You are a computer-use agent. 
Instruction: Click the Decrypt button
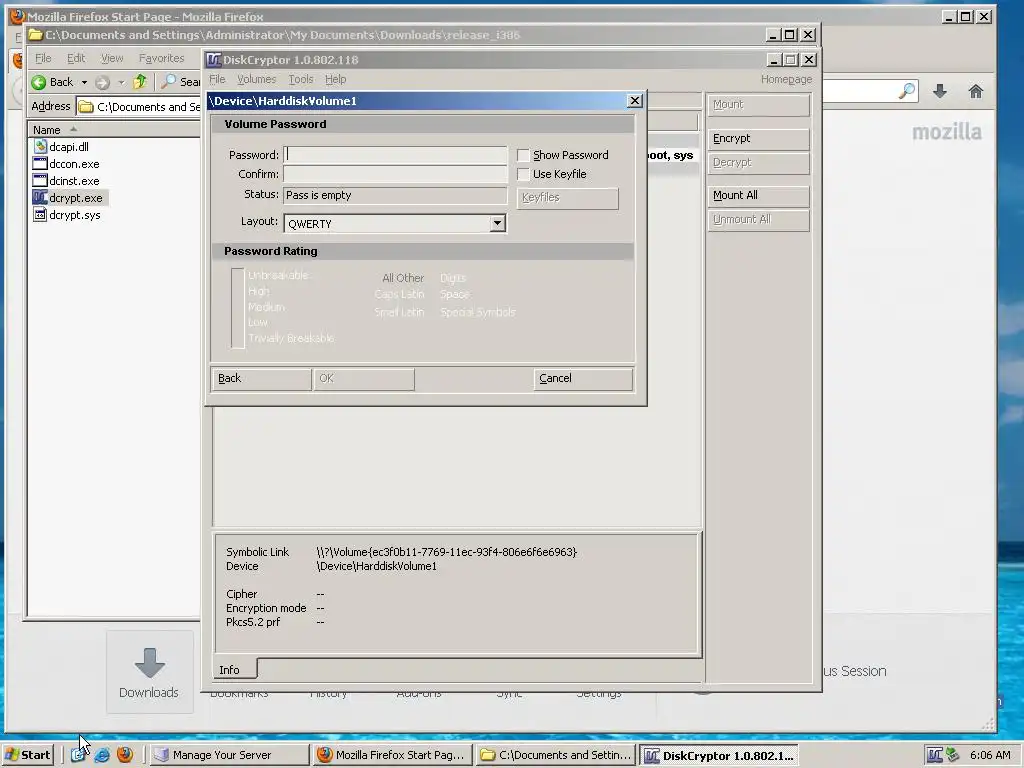pyautogui.click(x=758, y=163)
